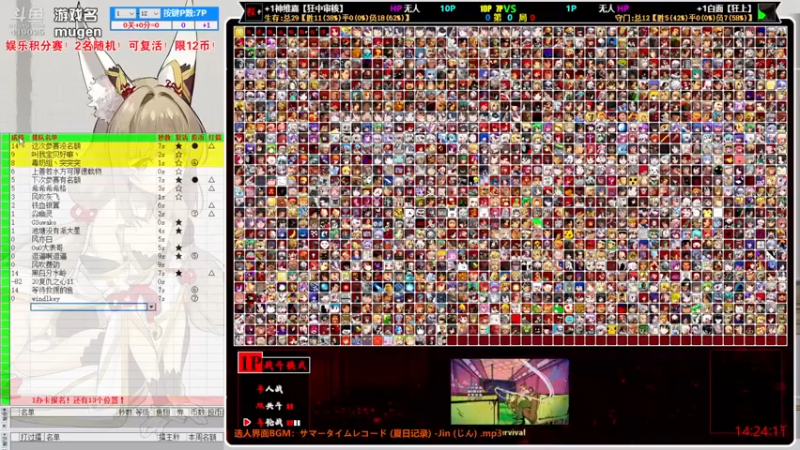Click filled star in GSuwako row
Viewport: 800px width, 450px height.
[179, 222]
